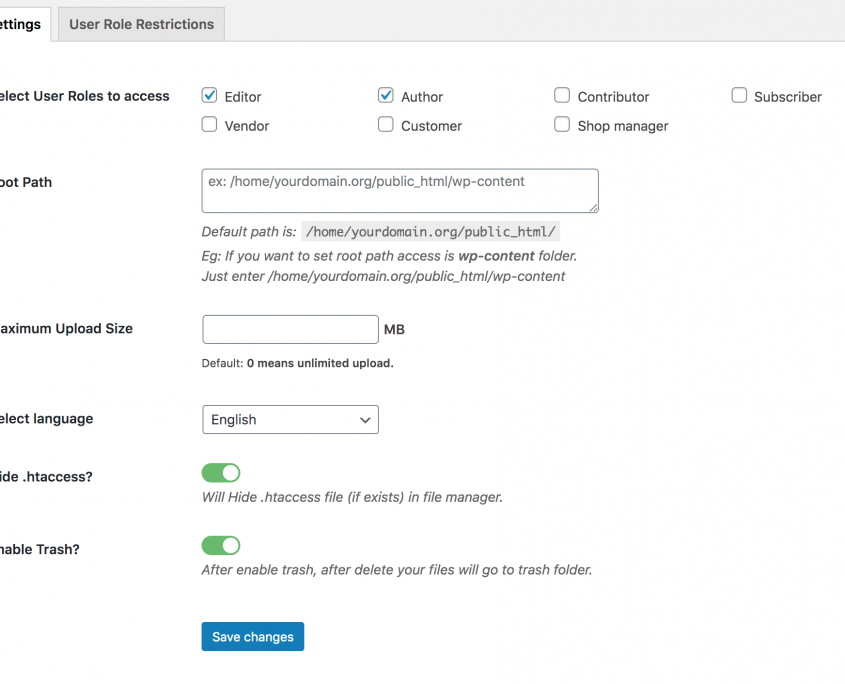Select the Customer role checkbox
845x684 pixels.
[386, 125]
